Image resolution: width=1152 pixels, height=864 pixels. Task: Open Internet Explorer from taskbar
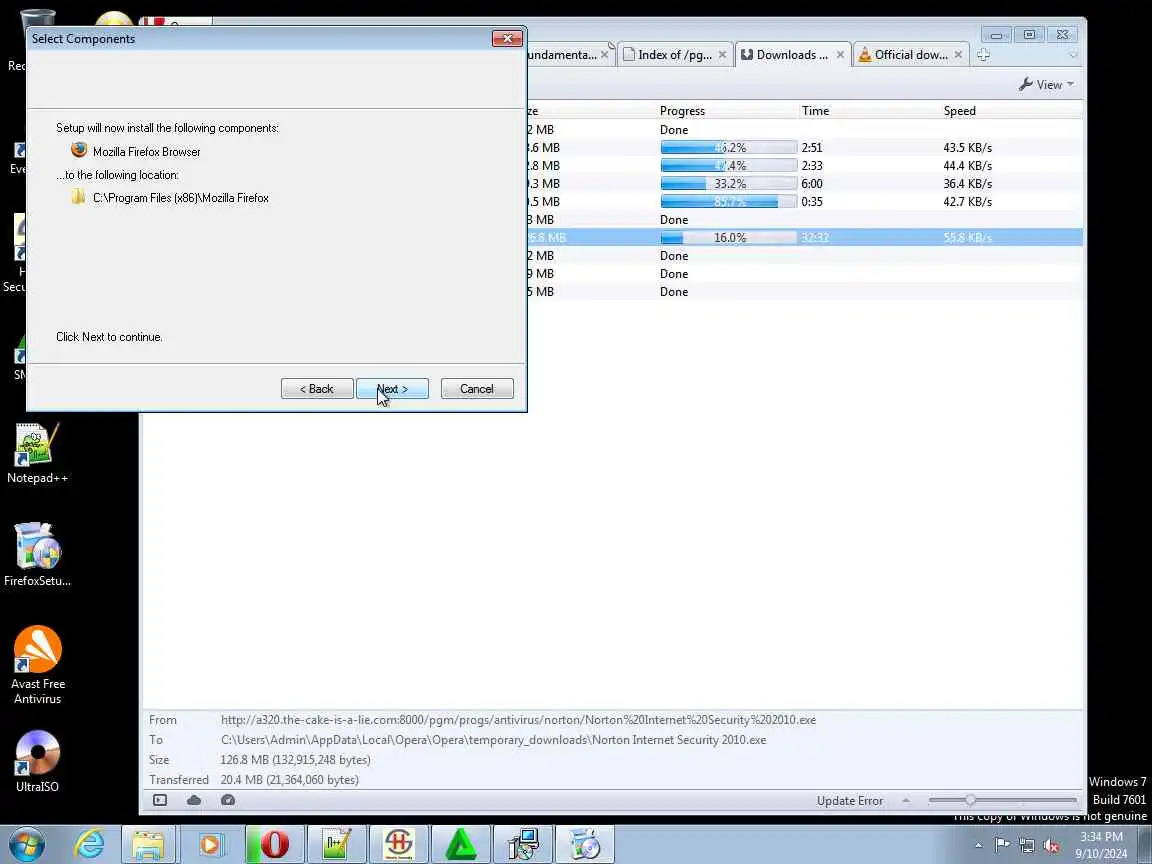[89, 844]
